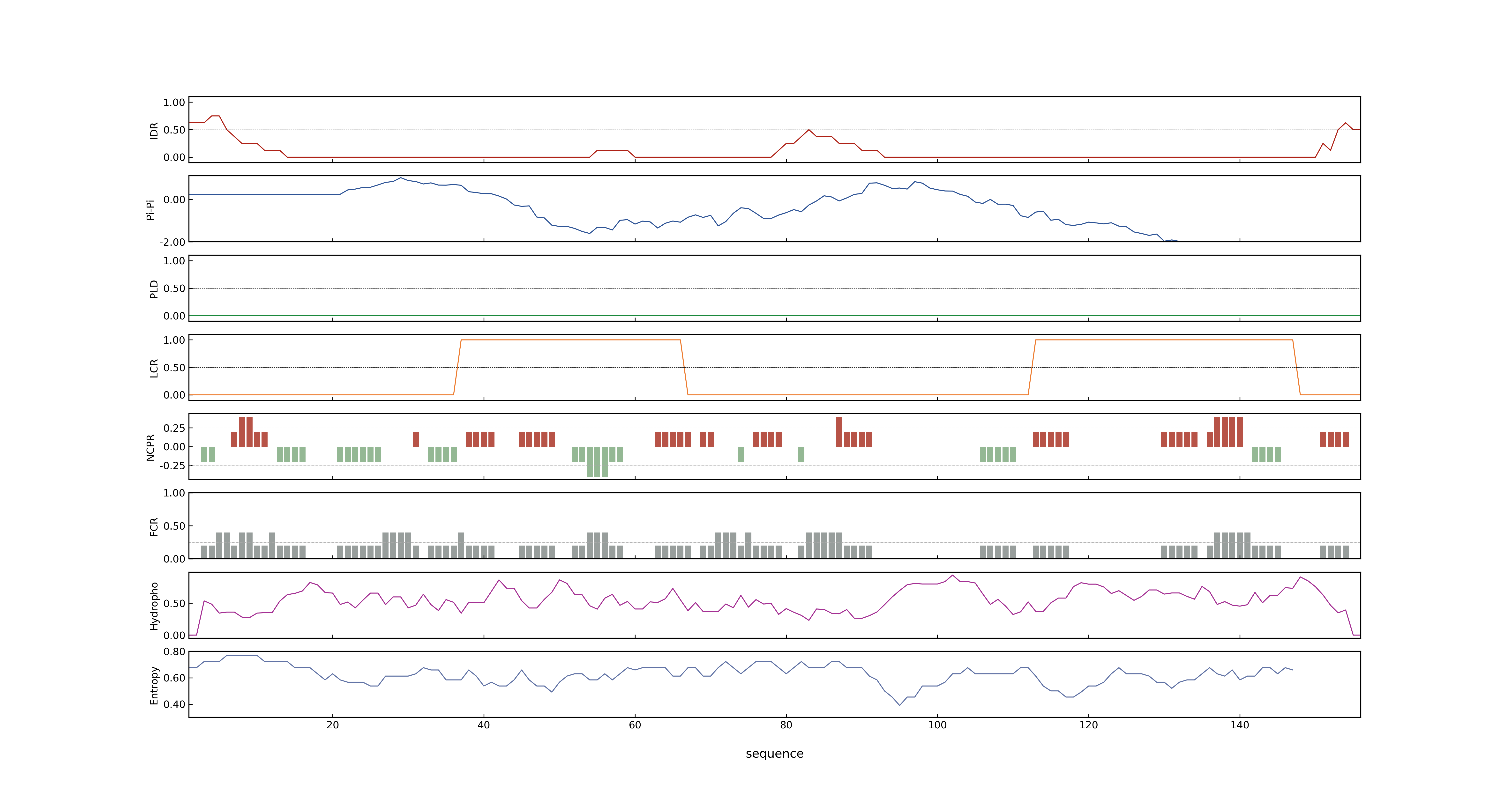The height and width of the screenshot is (806, 1512).
Task: Click the Entropy axis label
Action: point(154,685)
